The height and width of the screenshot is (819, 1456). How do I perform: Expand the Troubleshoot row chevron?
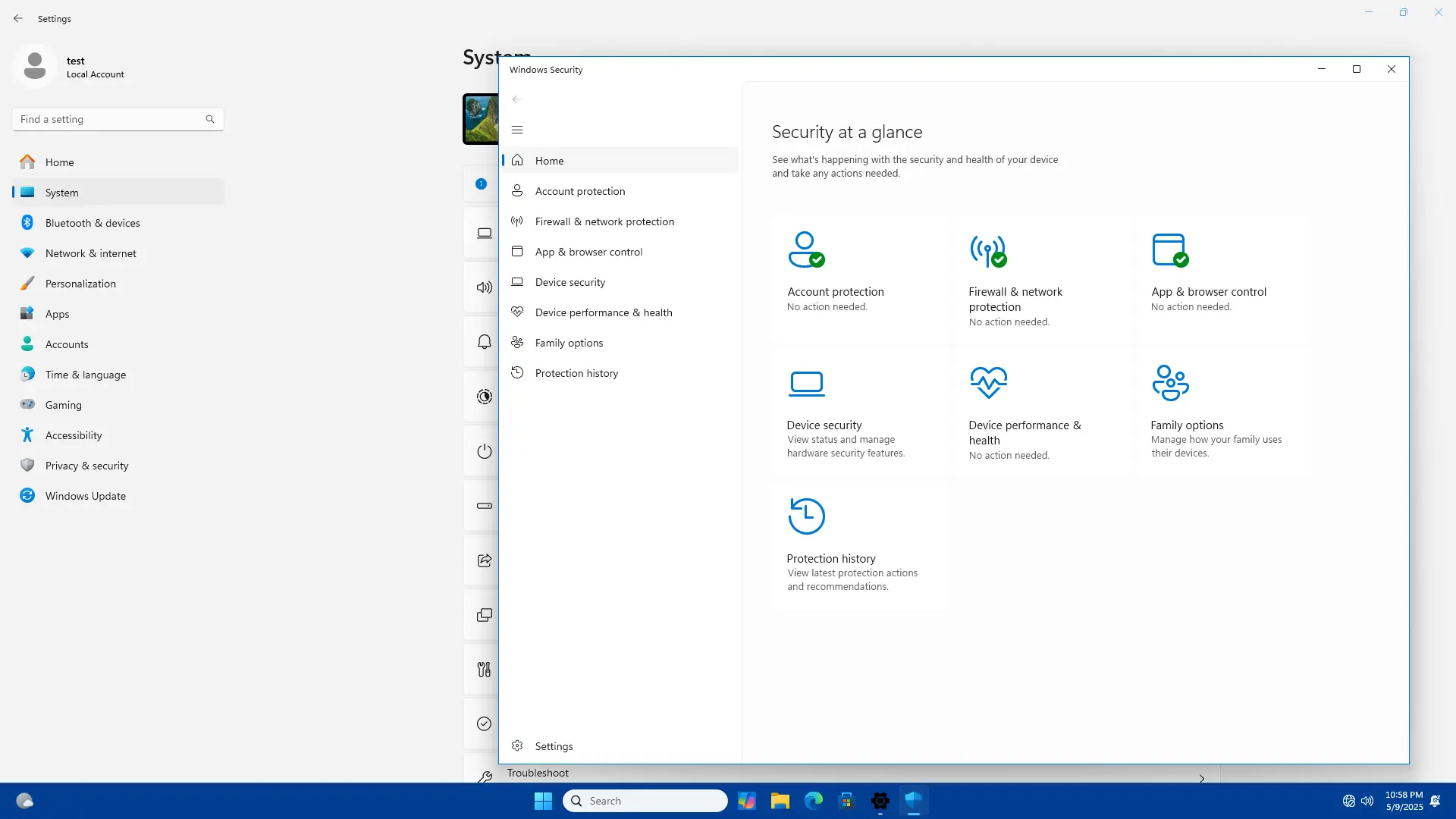[x=1202, y=778]
